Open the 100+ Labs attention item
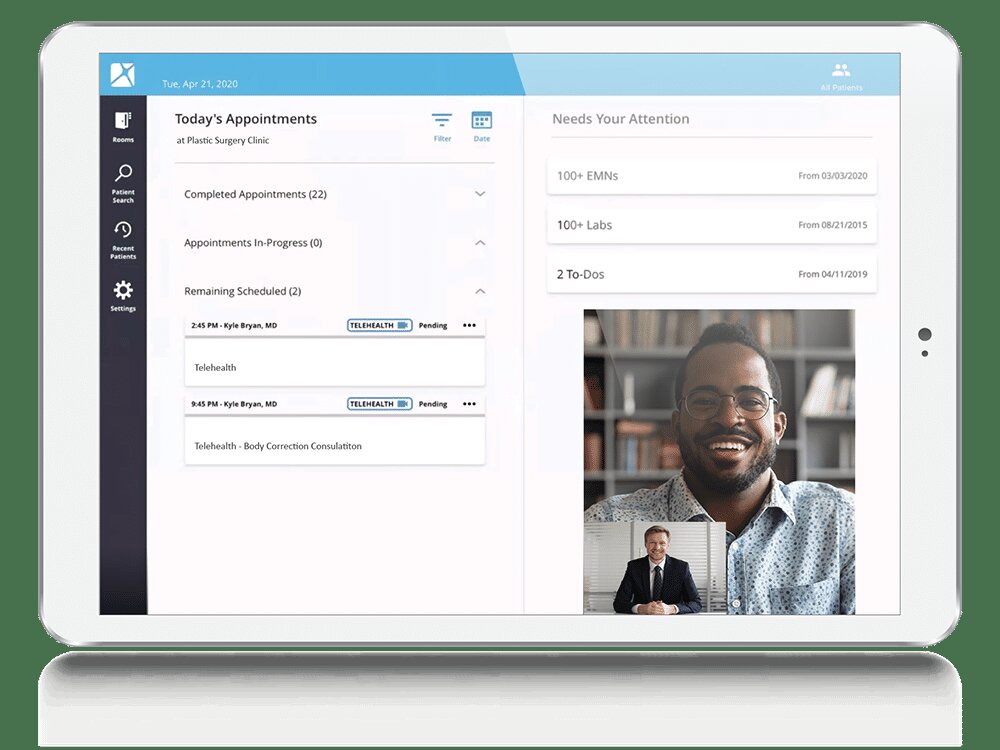Screen dimensions: 1000x750 [x=711, y=225]
